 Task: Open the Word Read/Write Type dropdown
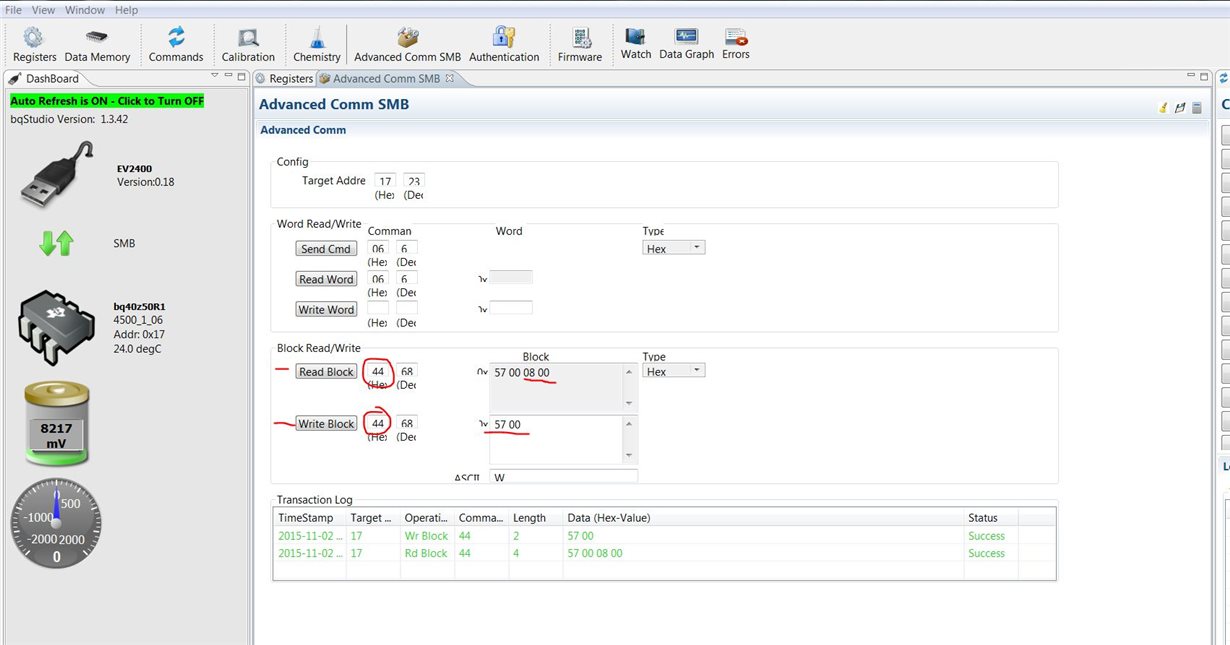pyautogui.click(x=674, y=248)
